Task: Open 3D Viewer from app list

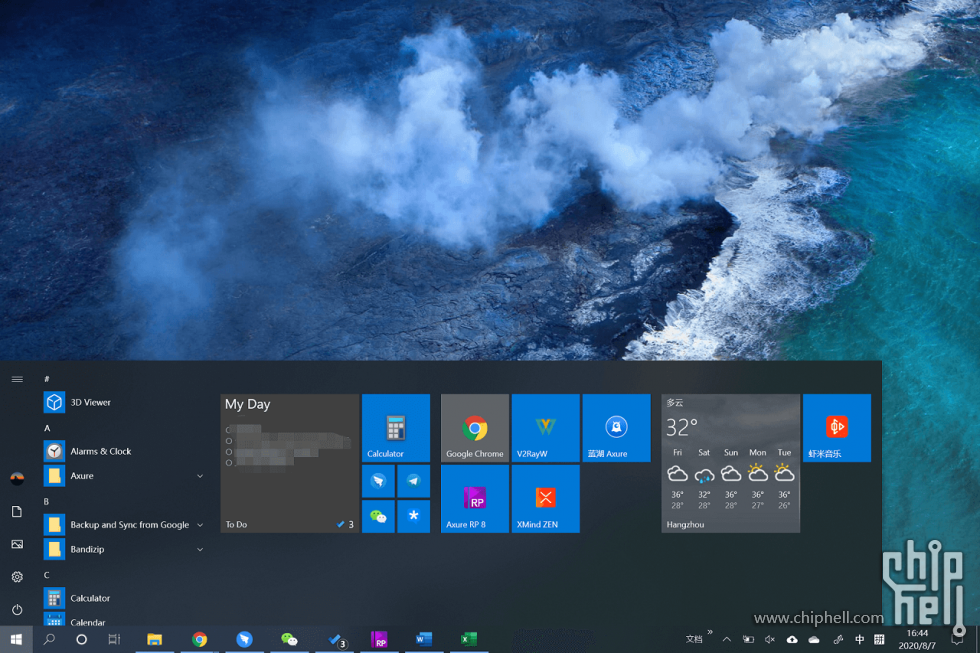Action: pos(124,402)
